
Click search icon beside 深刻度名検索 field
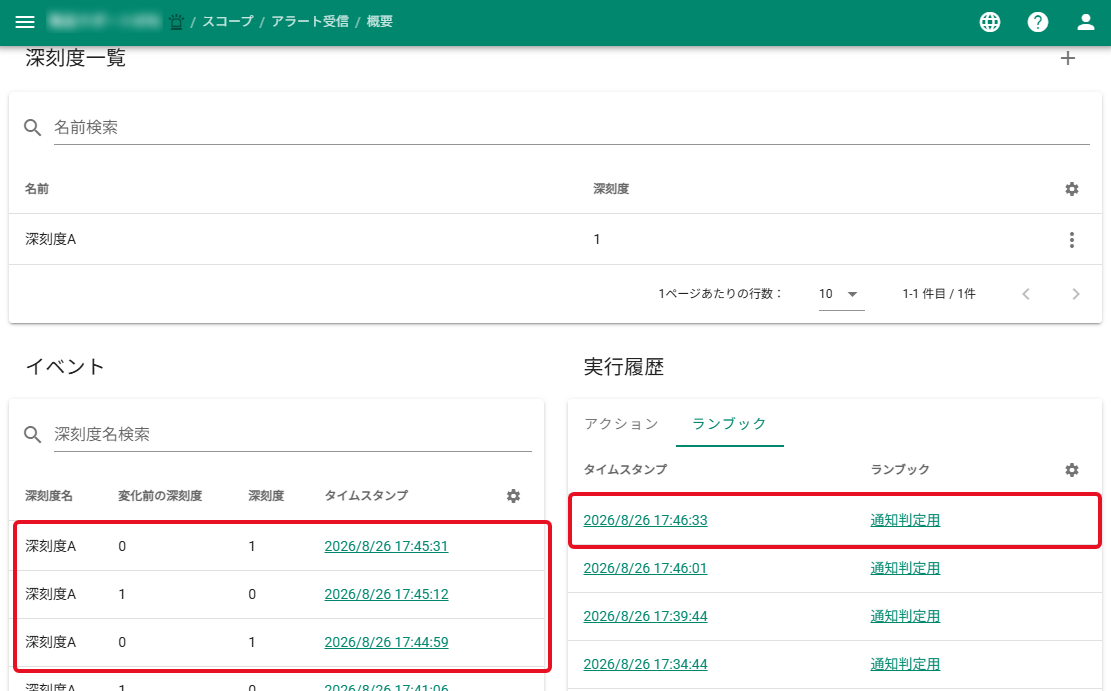(x=33, y=434)
